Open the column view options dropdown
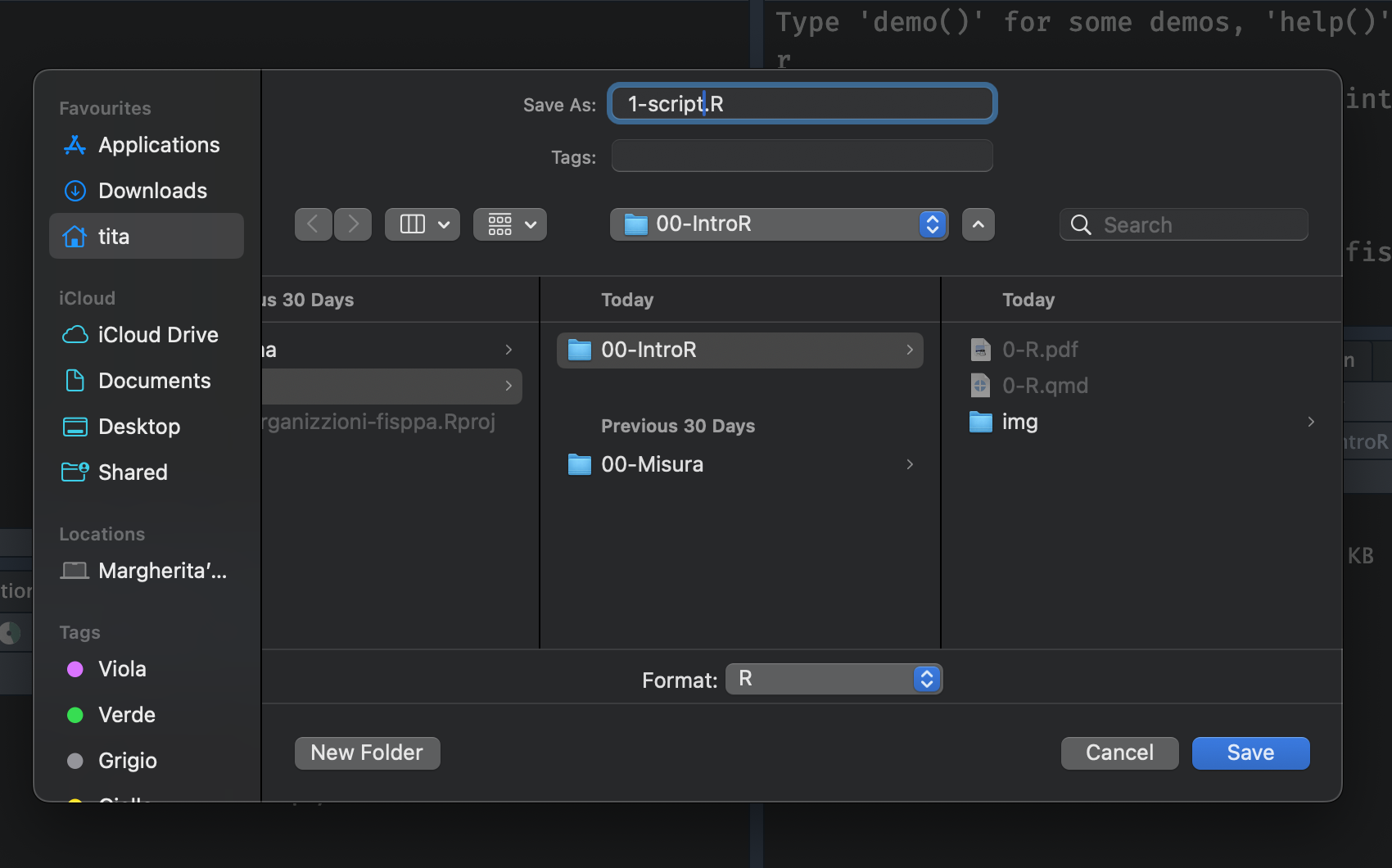1392x868 pixels. 423,224
